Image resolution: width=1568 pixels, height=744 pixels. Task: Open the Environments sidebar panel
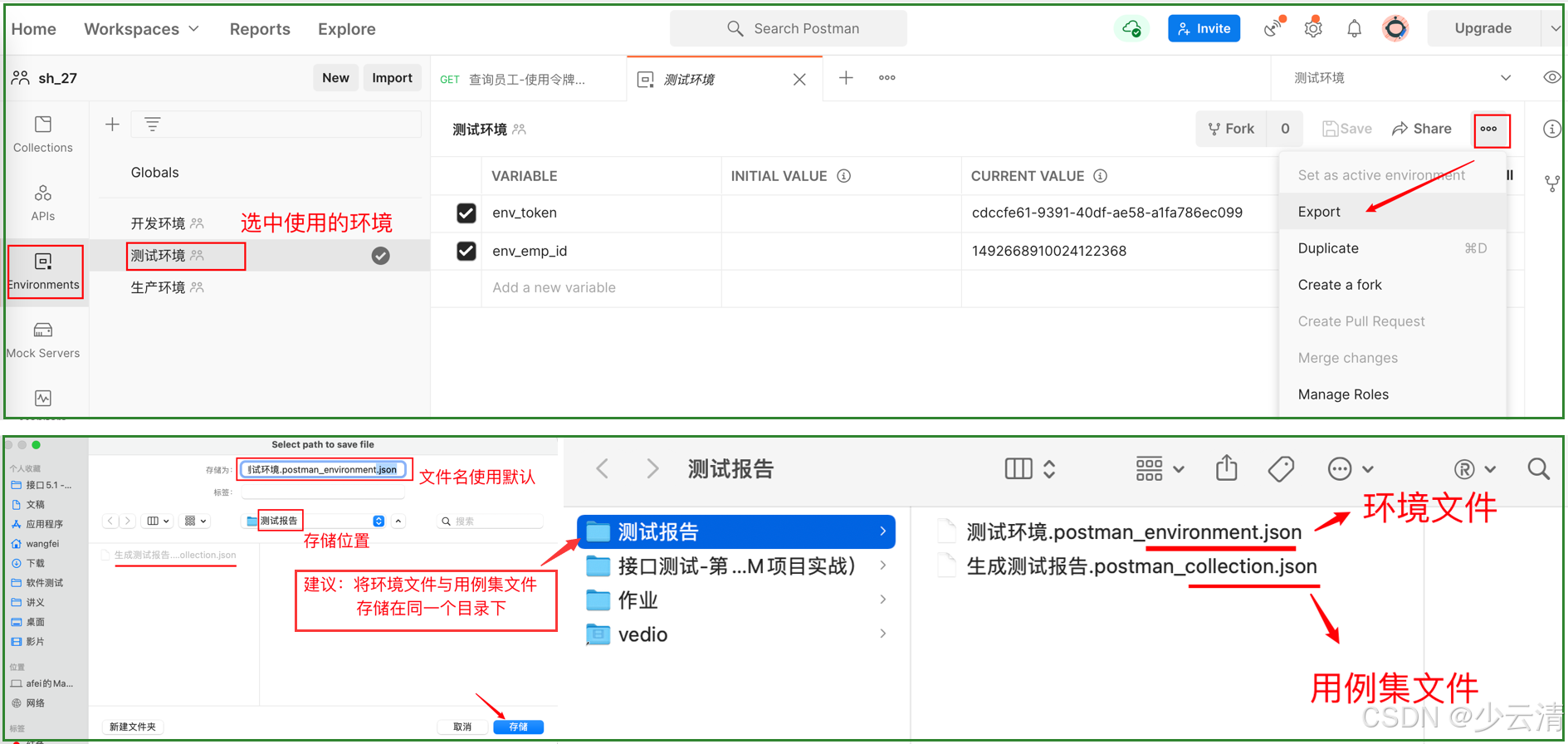coord(44,272)
